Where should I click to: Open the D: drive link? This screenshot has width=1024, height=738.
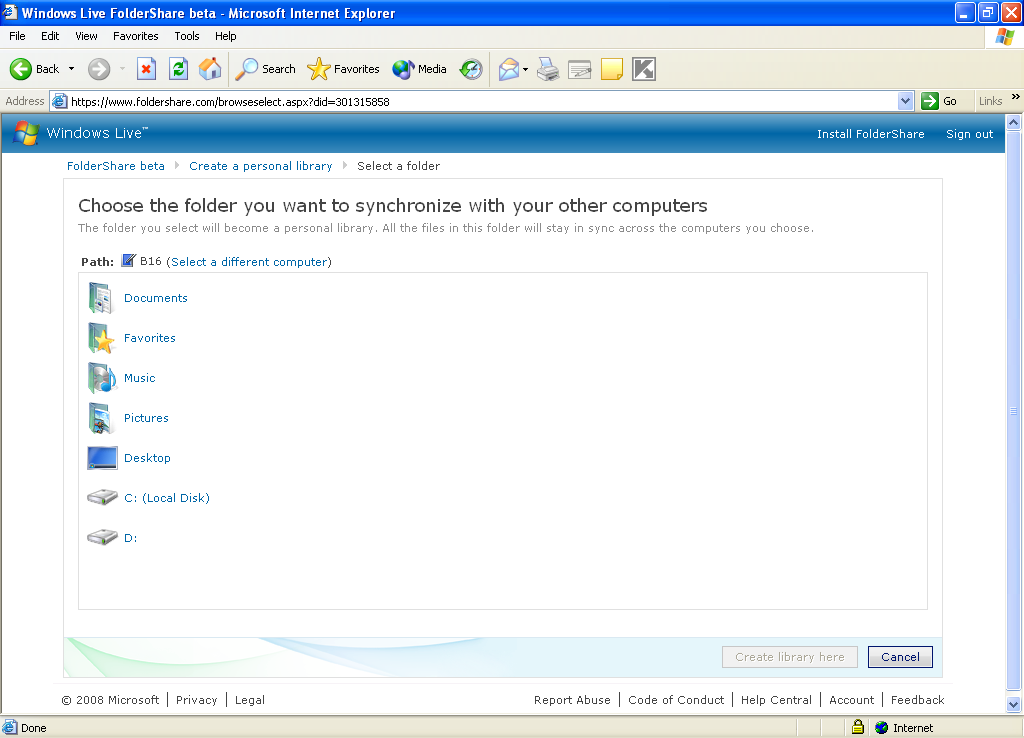coord(131,537)
